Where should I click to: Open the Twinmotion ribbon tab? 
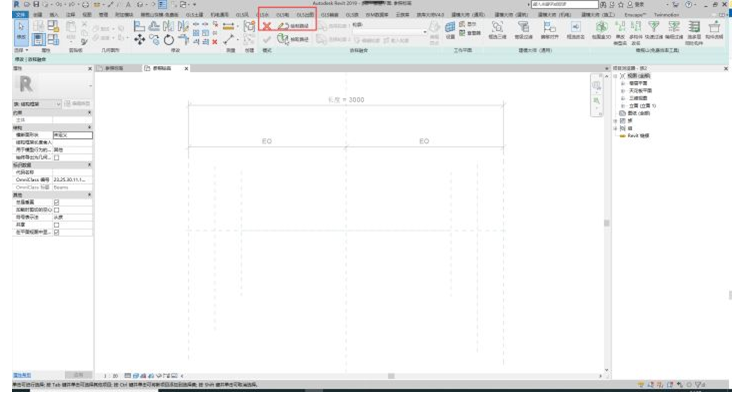coord(666,15)
